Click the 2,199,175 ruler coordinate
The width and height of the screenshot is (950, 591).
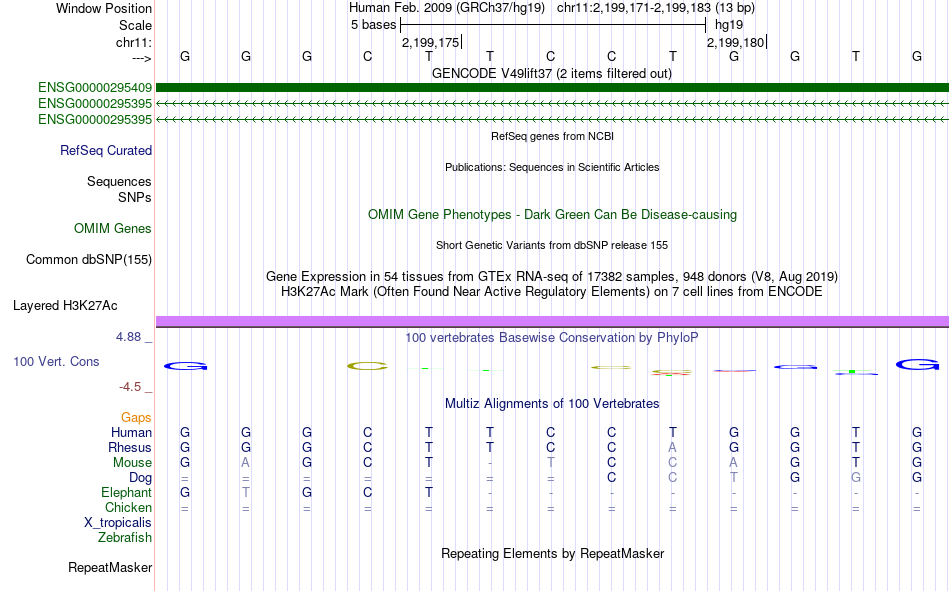point(430,42)
